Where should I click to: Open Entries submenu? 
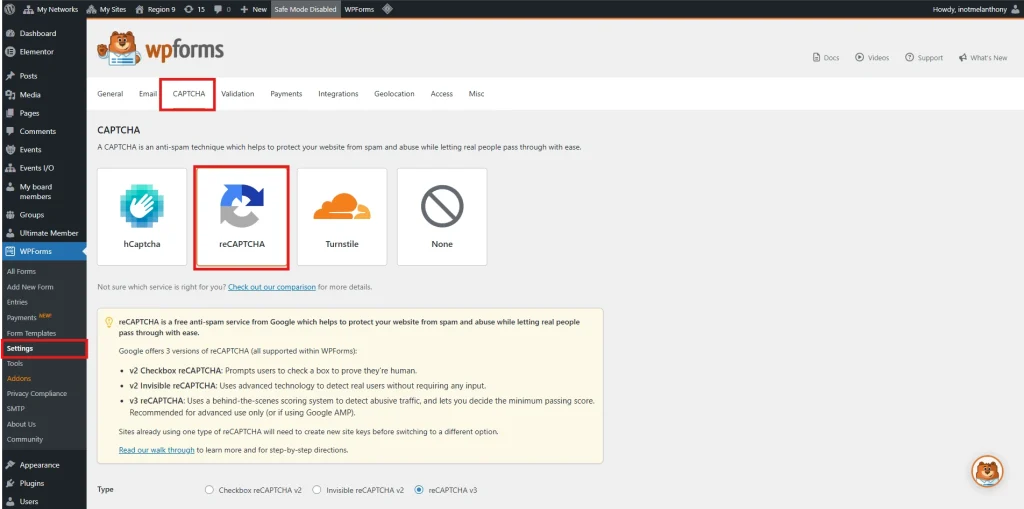coord(18,302)
